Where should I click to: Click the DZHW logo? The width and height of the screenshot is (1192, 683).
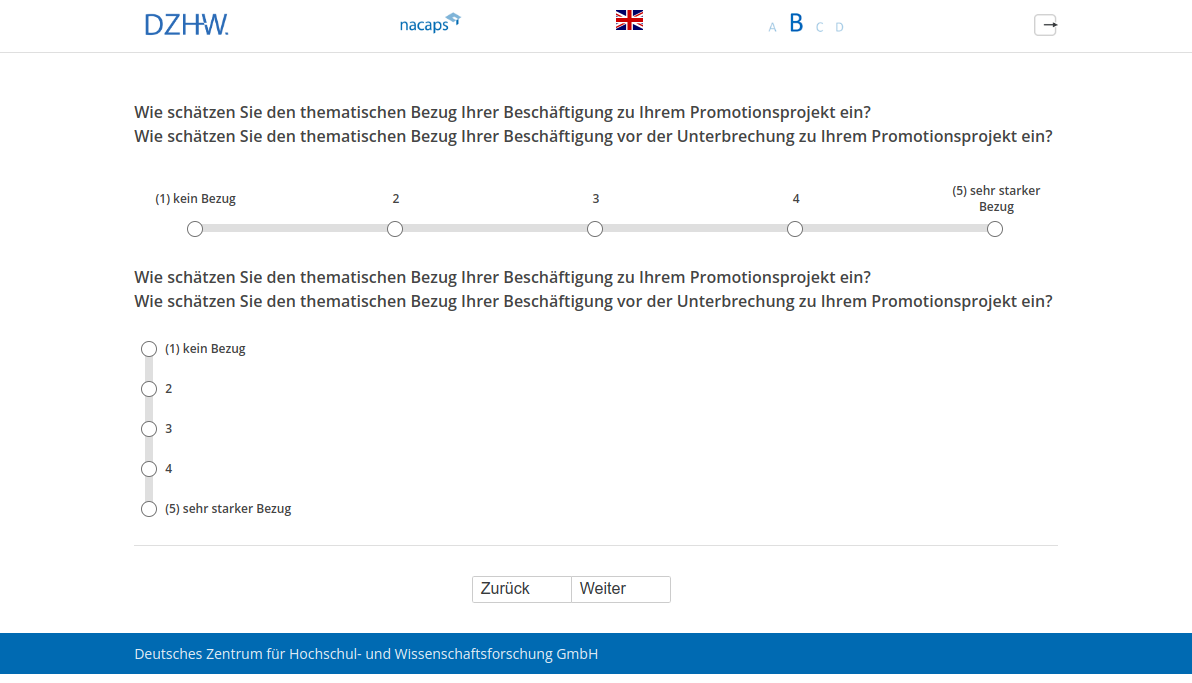tap(186, 25)
